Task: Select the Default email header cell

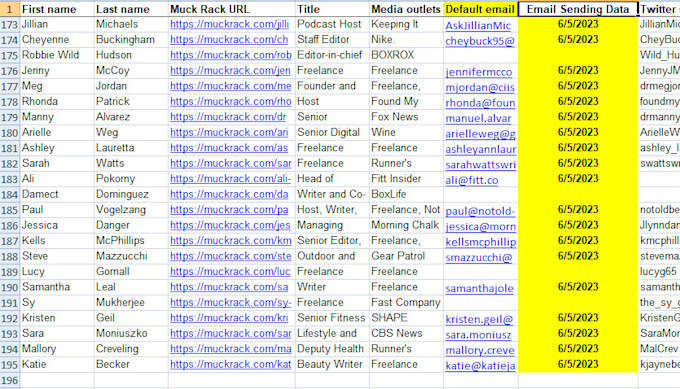Action: (481, 9)
